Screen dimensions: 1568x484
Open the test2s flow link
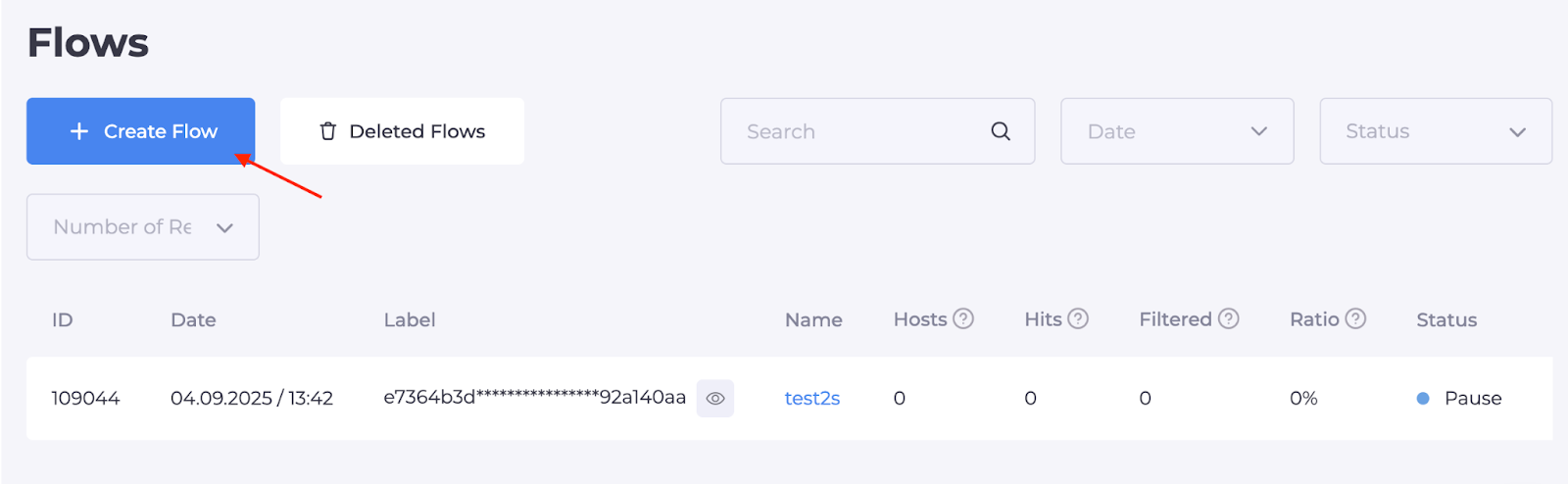[812, 399]
